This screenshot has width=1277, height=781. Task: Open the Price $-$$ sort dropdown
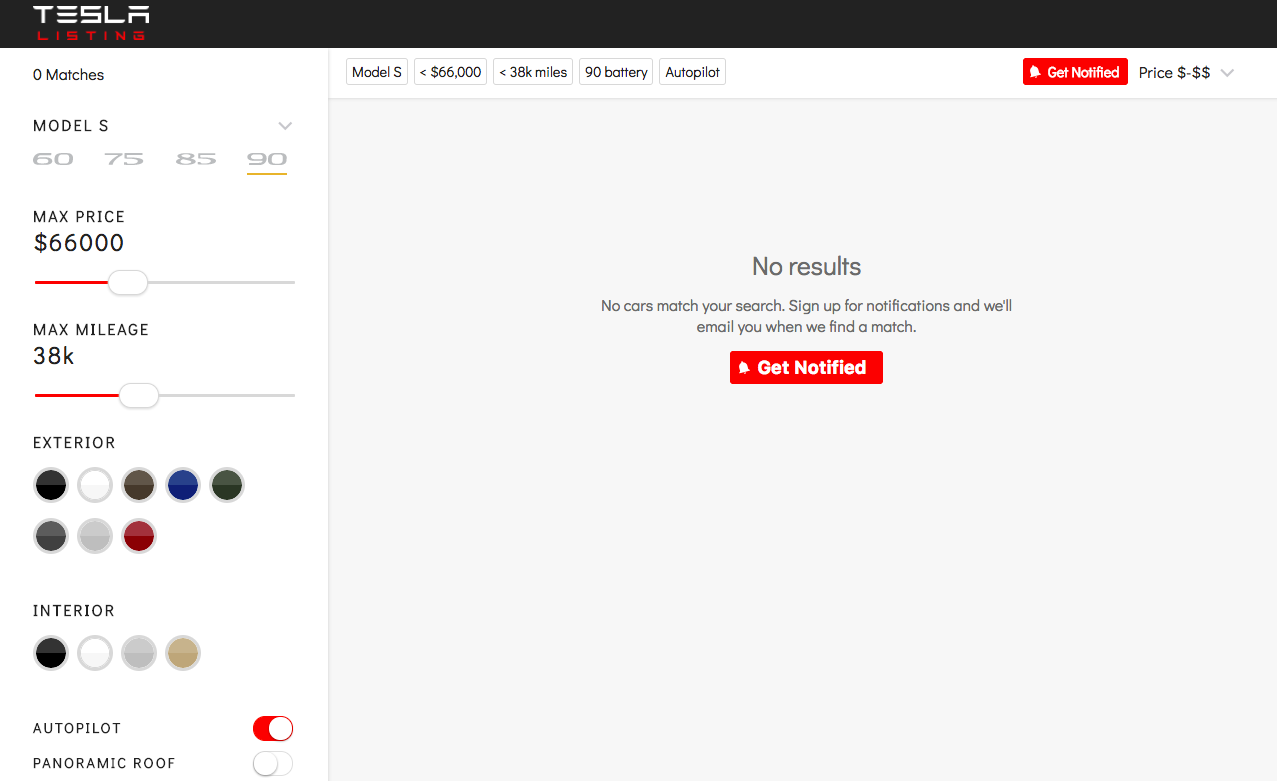coord(1187,72)
